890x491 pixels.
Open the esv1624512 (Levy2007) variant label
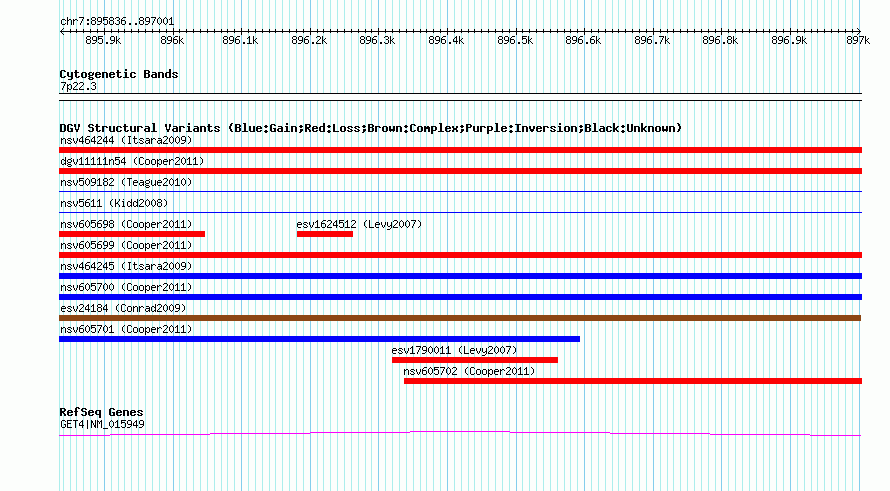(359, 224)
